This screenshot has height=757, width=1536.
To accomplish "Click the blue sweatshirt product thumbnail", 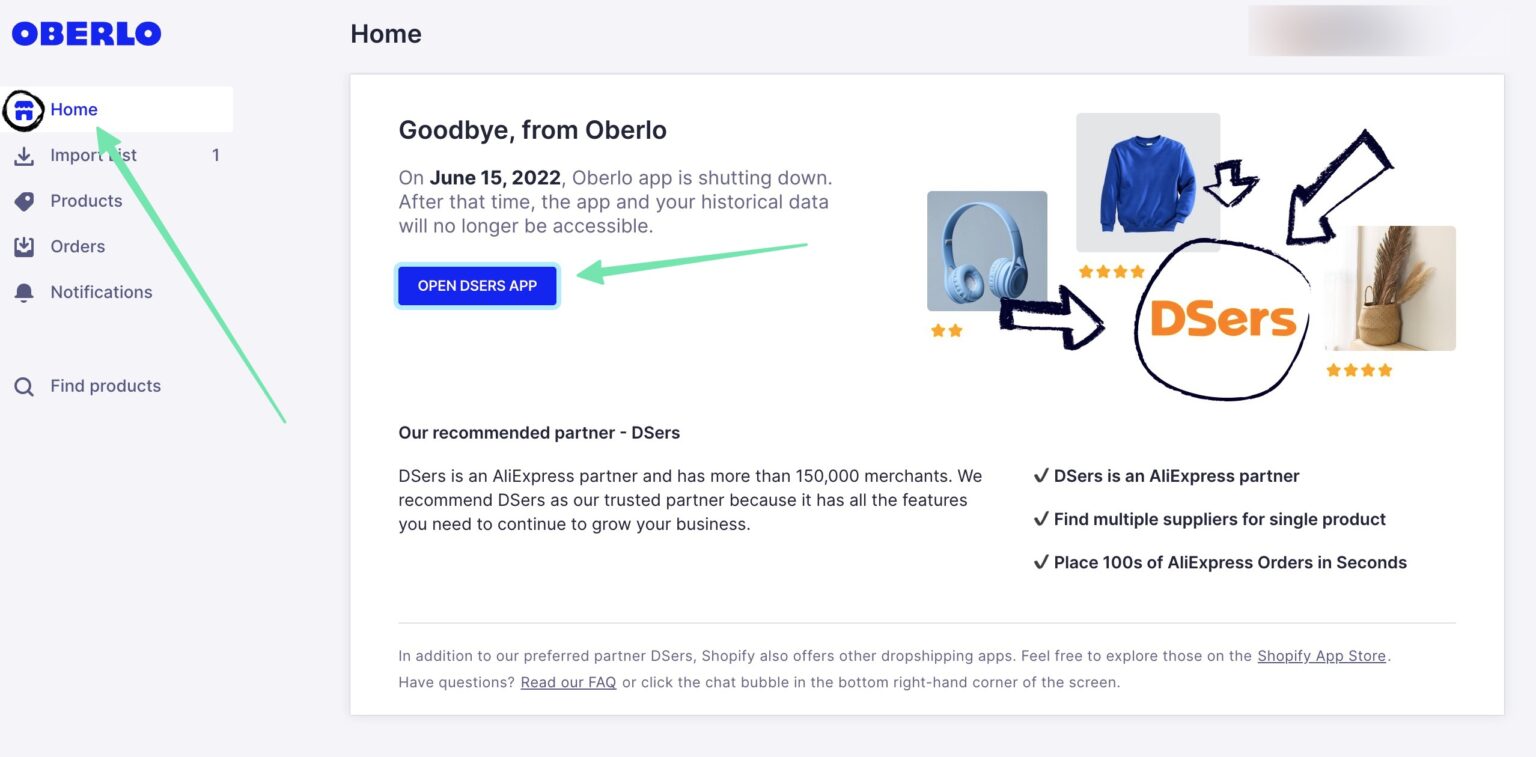I will point(1147,182).
